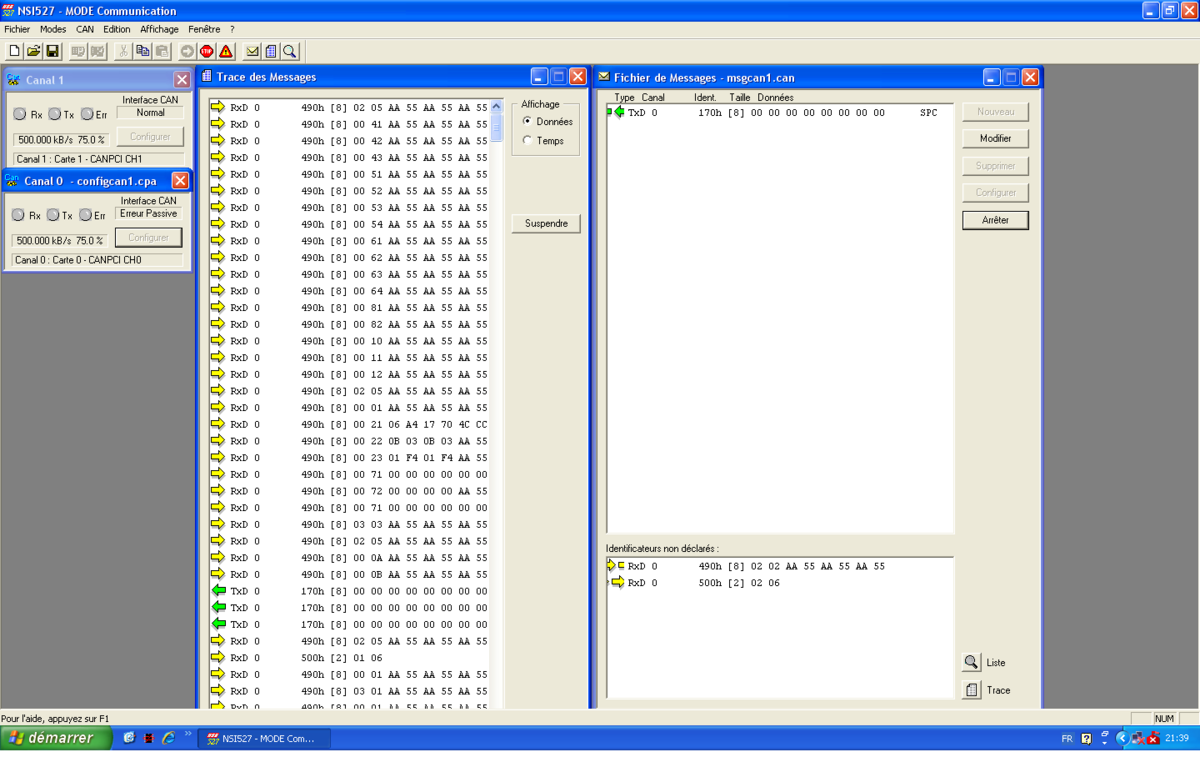Select the Données radio button
Screen dimensions: 1200x762
tap(528, 121)
